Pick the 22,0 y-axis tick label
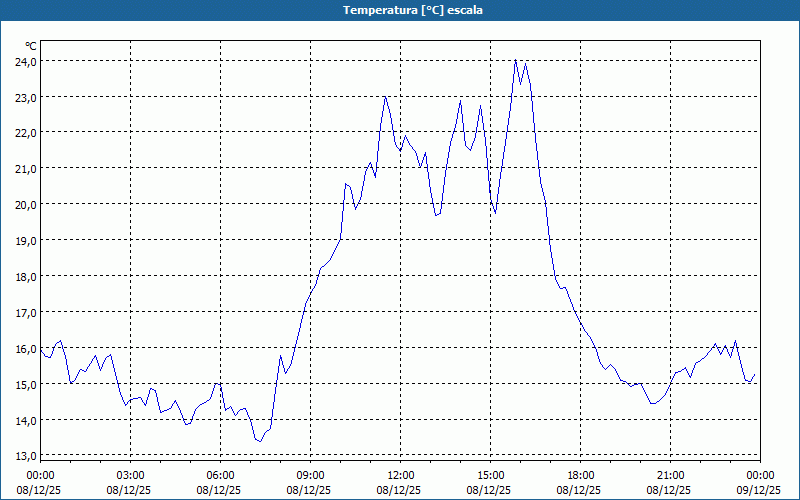 (25, 132)
